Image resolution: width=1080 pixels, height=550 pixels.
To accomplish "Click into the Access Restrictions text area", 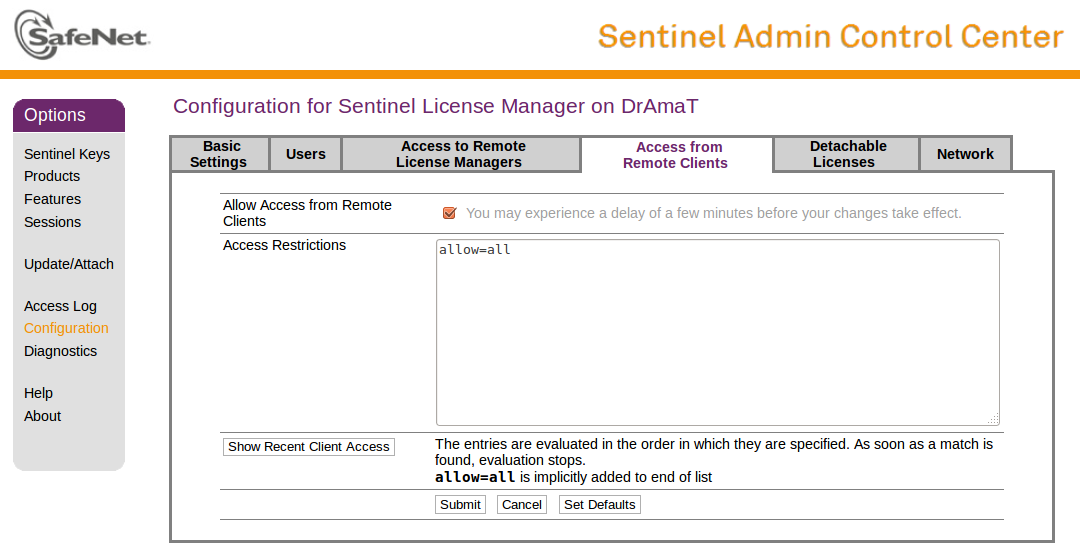I will [x=717, y=332].
